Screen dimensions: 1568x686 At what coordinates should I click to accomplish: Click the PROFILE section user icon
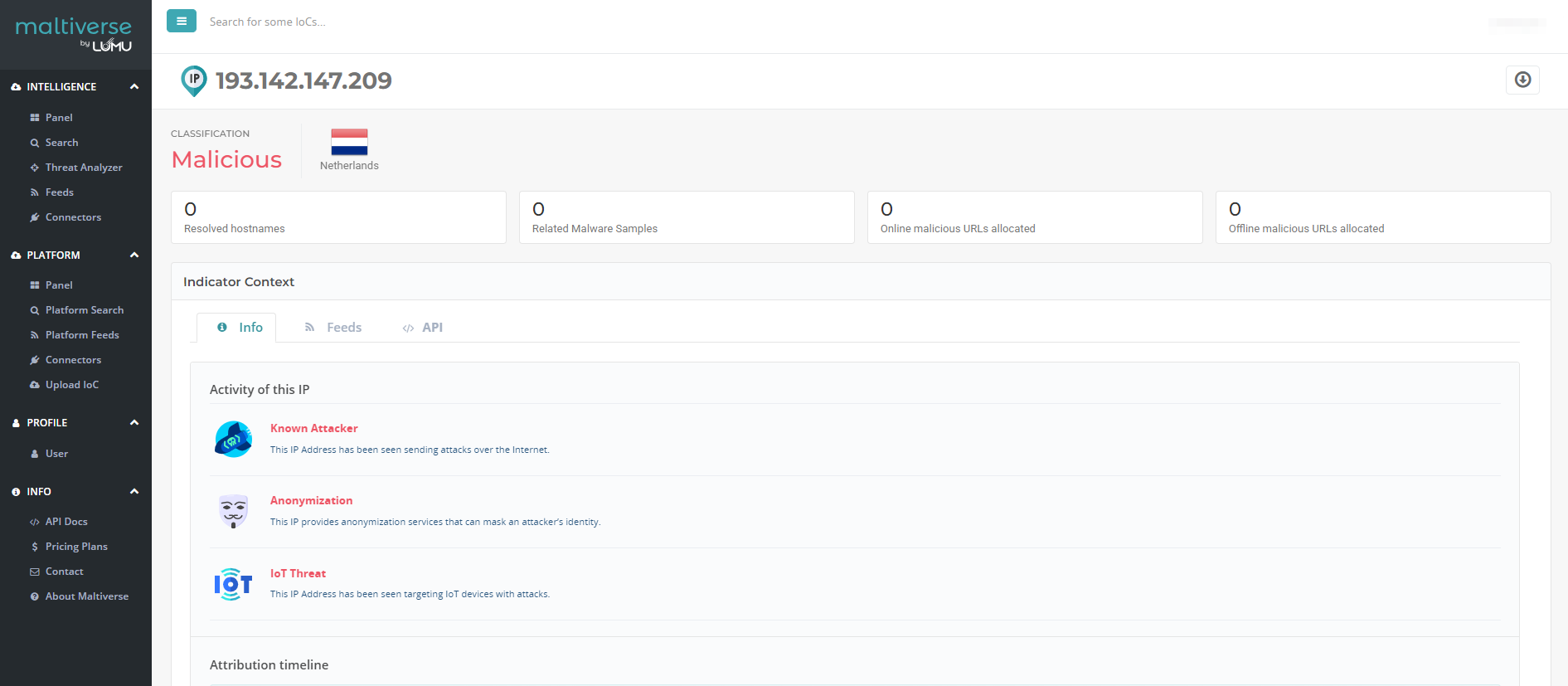pos(16,423)
